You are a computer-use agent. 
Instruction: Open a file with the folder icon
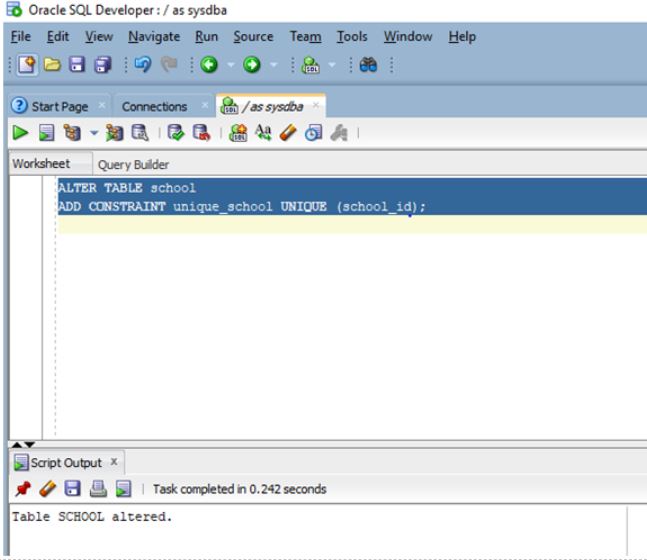(52, 65)
